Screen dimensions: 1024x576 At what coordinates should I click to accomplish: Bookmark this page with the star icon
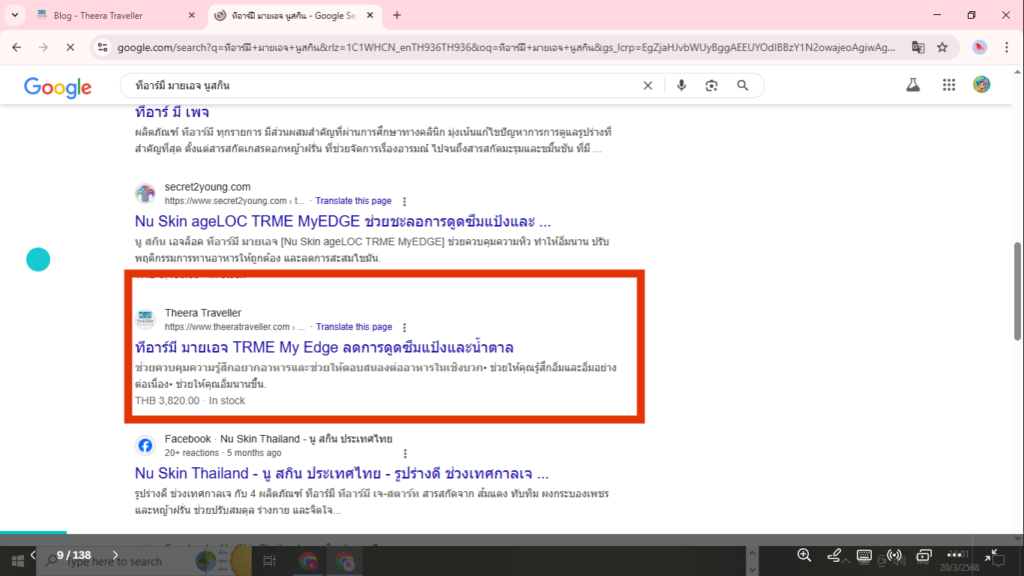coord(942,46)
